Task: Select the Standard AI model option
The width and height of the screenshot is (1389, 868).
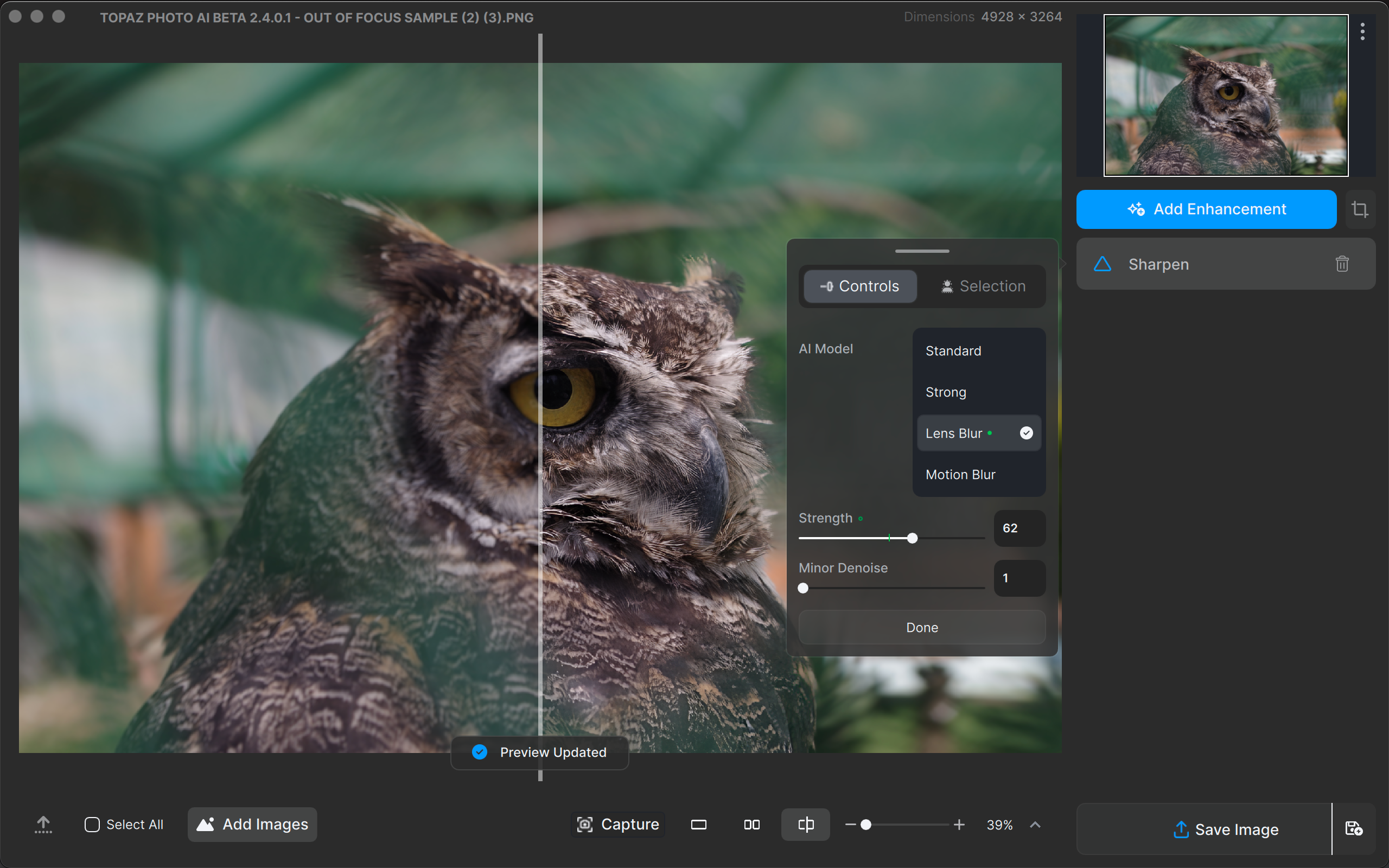Action: pos(952,351)
